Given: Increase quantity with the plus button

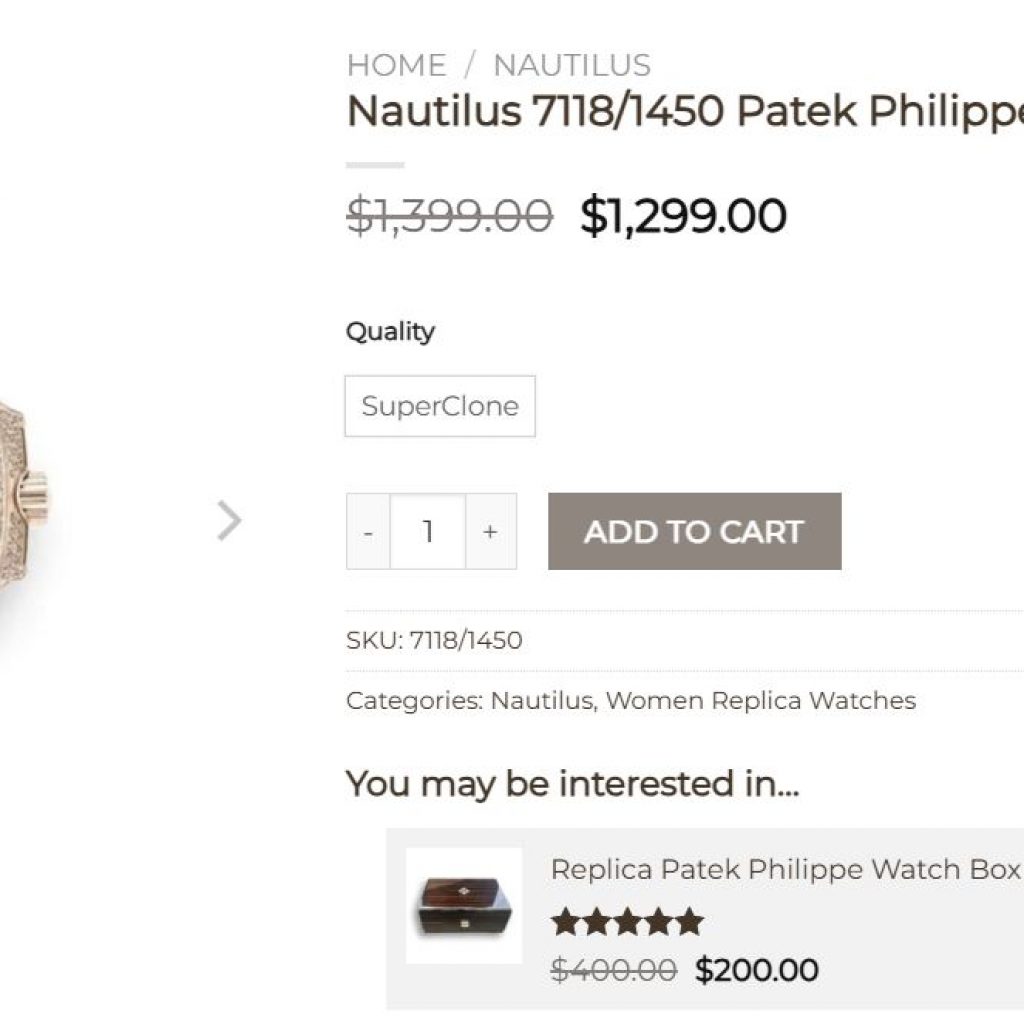Looking at the screenshot, I should click(x=490, y=532).
